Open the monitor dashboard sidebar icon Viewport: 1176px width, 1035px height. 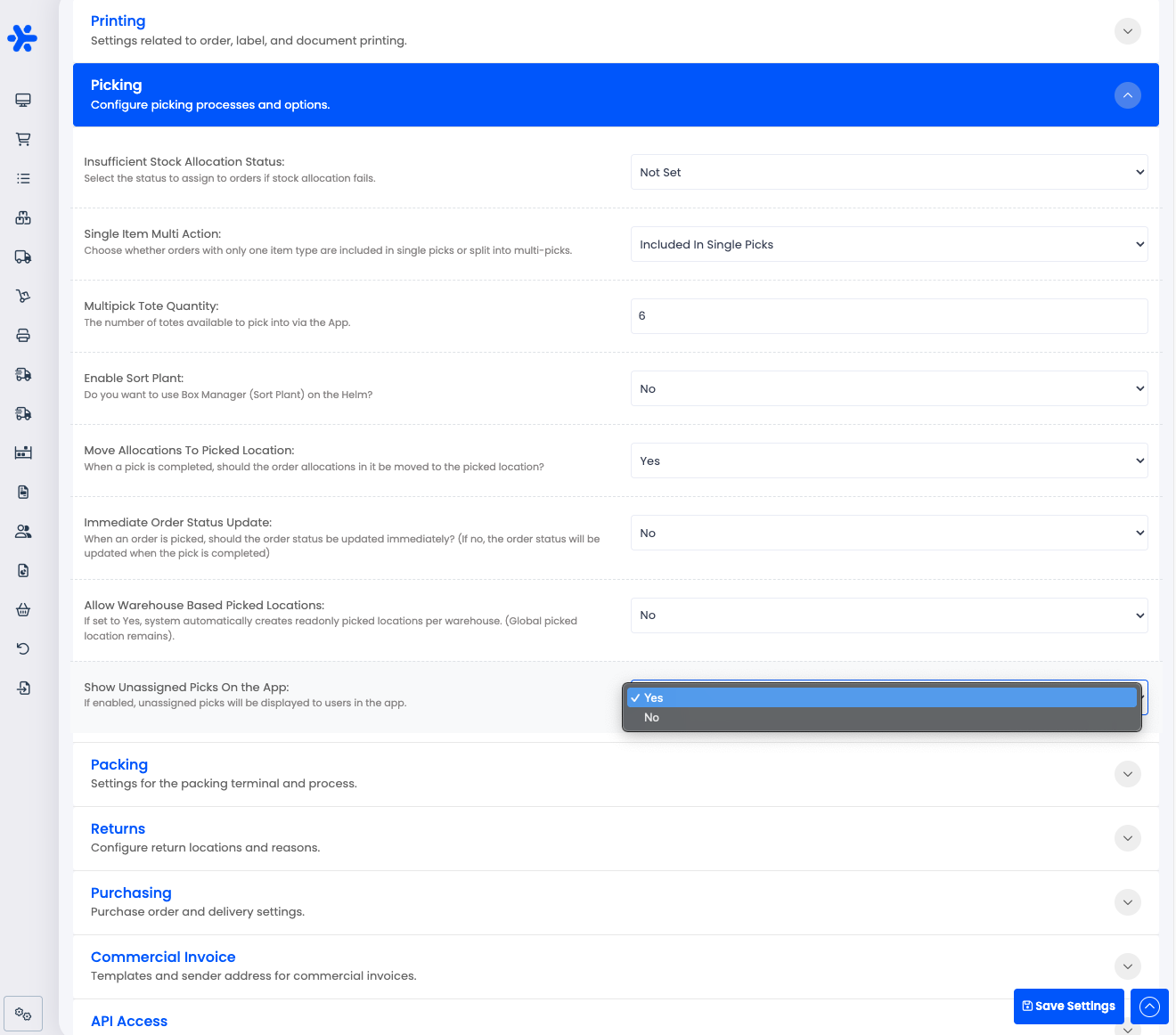23,100
